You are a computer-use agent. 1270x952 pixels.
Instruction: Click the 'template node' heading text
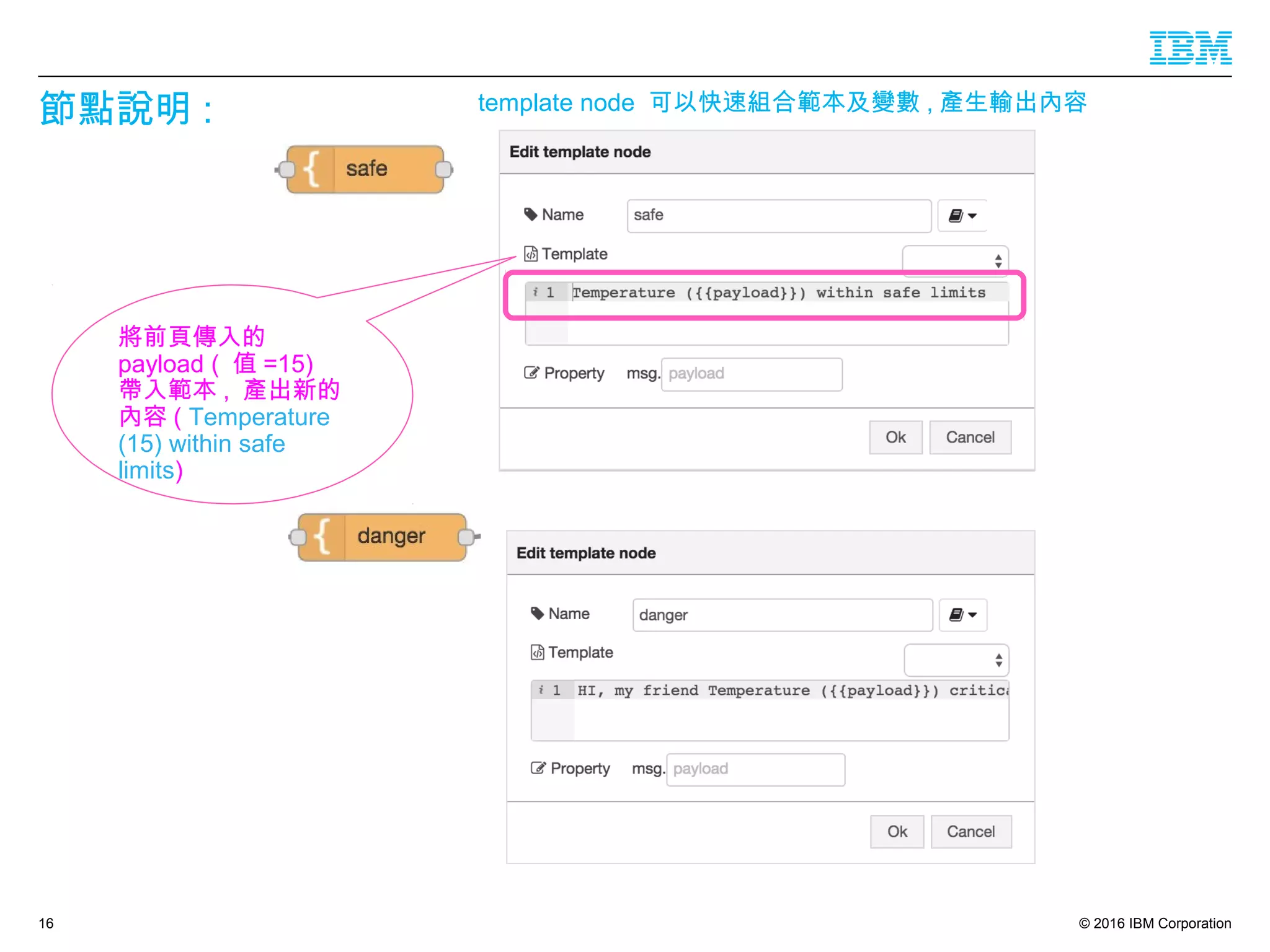pyautogui.click(x=556, y=103)
